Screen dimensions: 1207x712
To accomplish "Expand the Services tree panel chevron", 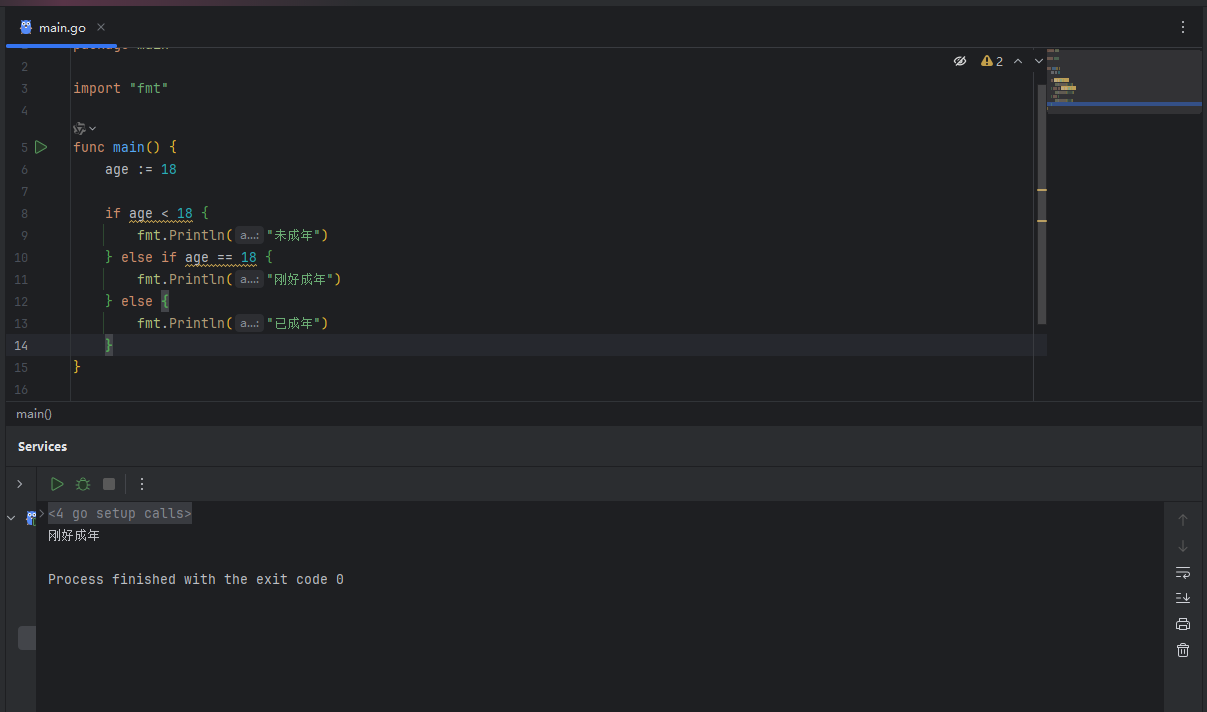I will click(19, 484).
